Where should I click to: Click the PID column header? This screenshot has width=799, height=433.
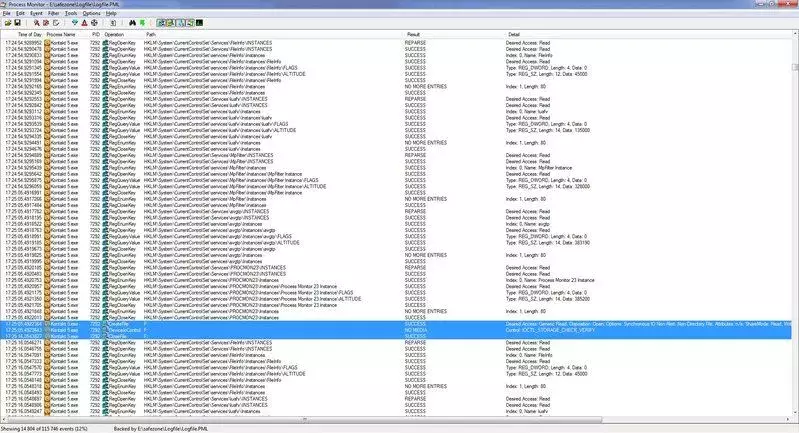click(x=96, y=35)
